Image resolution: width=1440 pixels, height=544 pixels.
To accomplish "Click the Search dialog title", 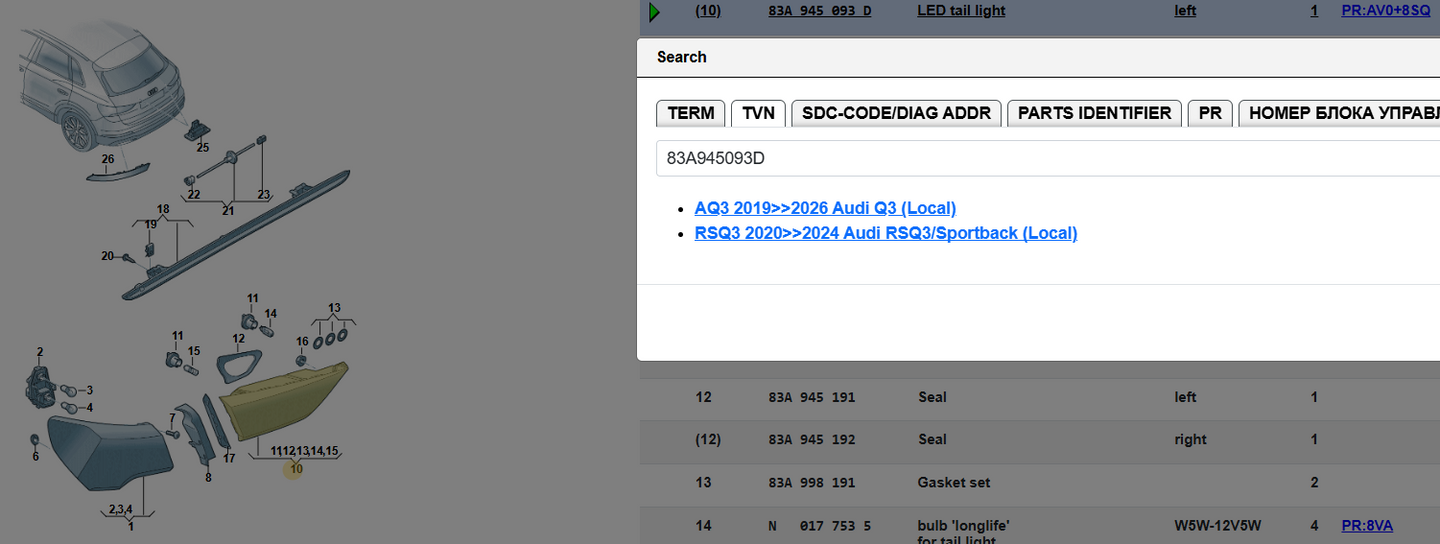I will [682, 57].
